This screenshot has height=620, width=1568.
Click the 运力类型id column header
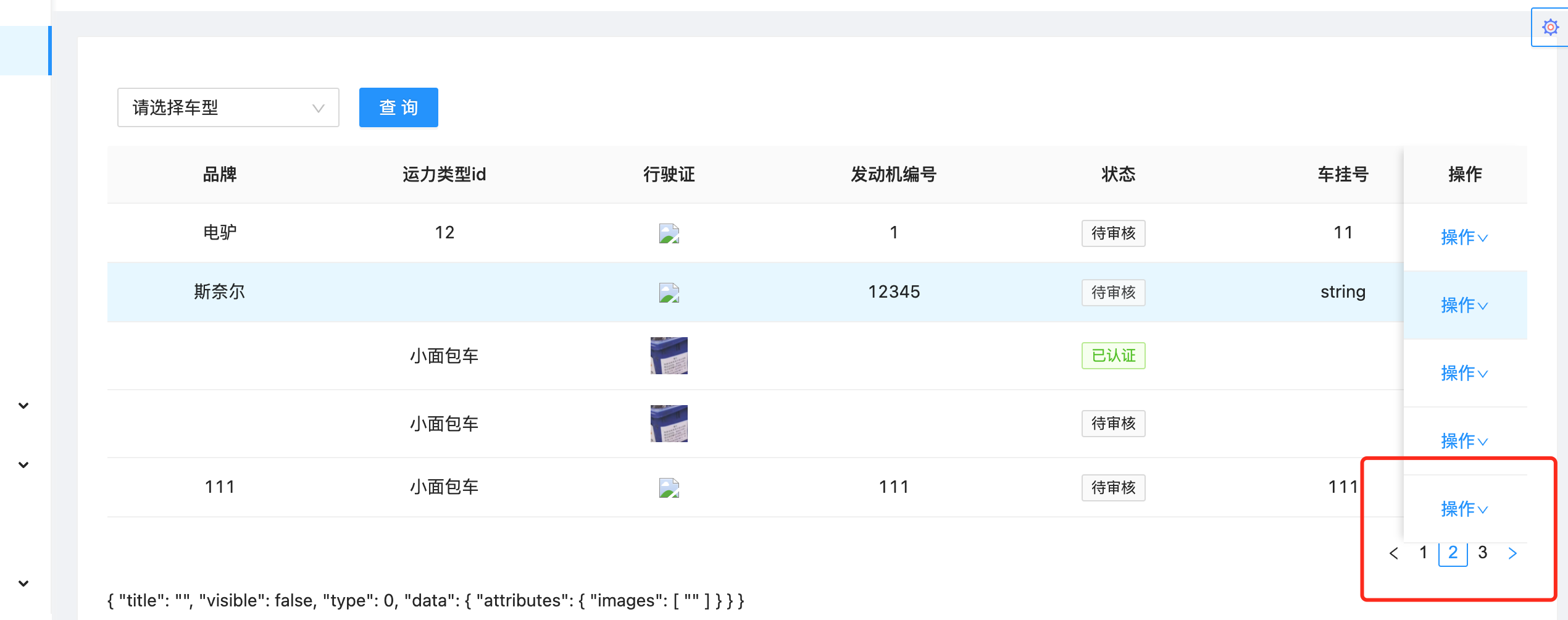click(444, 175)
